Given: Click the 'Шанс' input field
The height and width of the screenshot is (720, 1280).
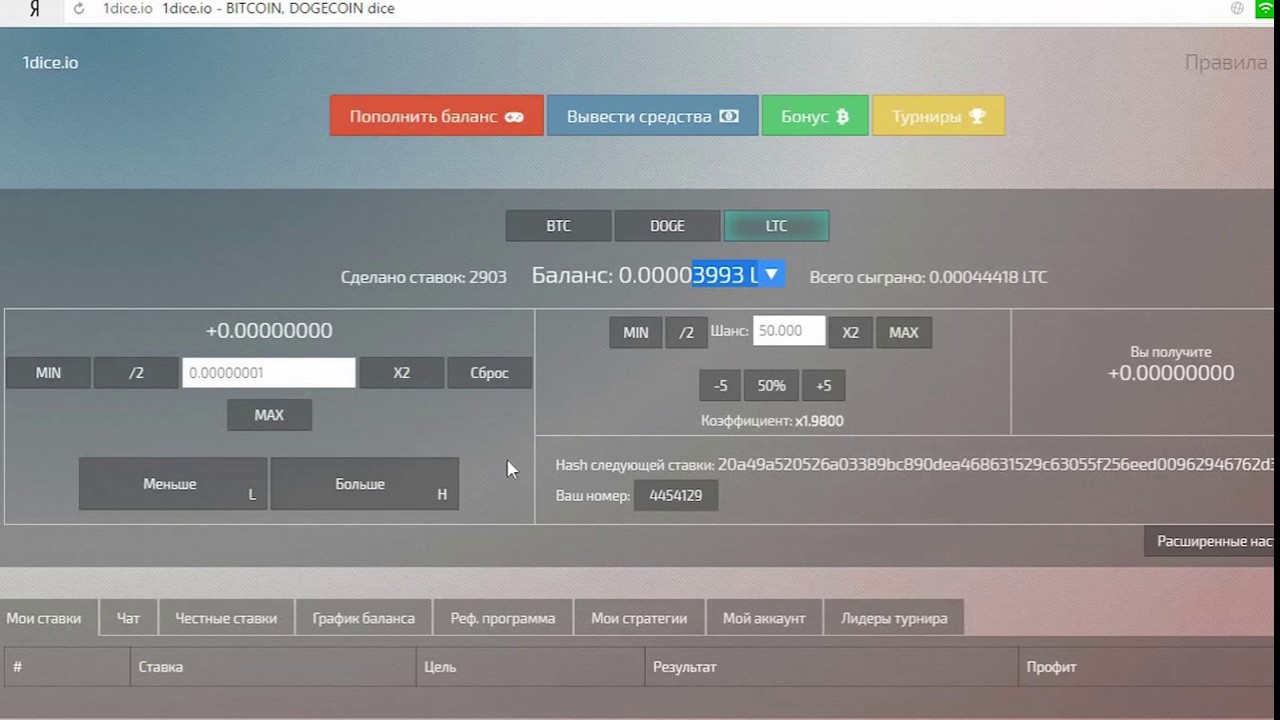Looking at the screenshot, I should (x=789, y=331).
